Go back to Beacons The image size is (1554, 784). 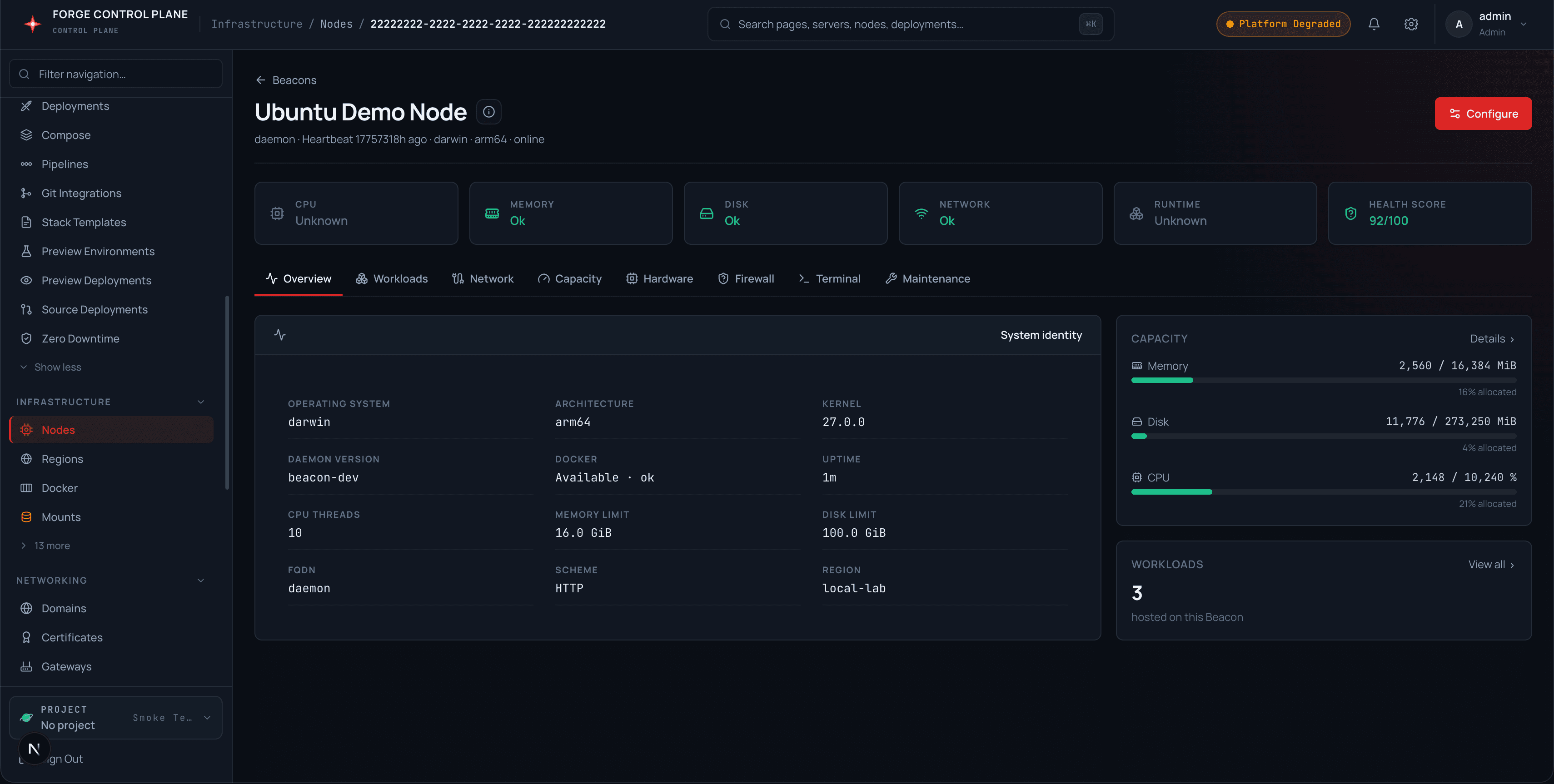tap(286, 80)
